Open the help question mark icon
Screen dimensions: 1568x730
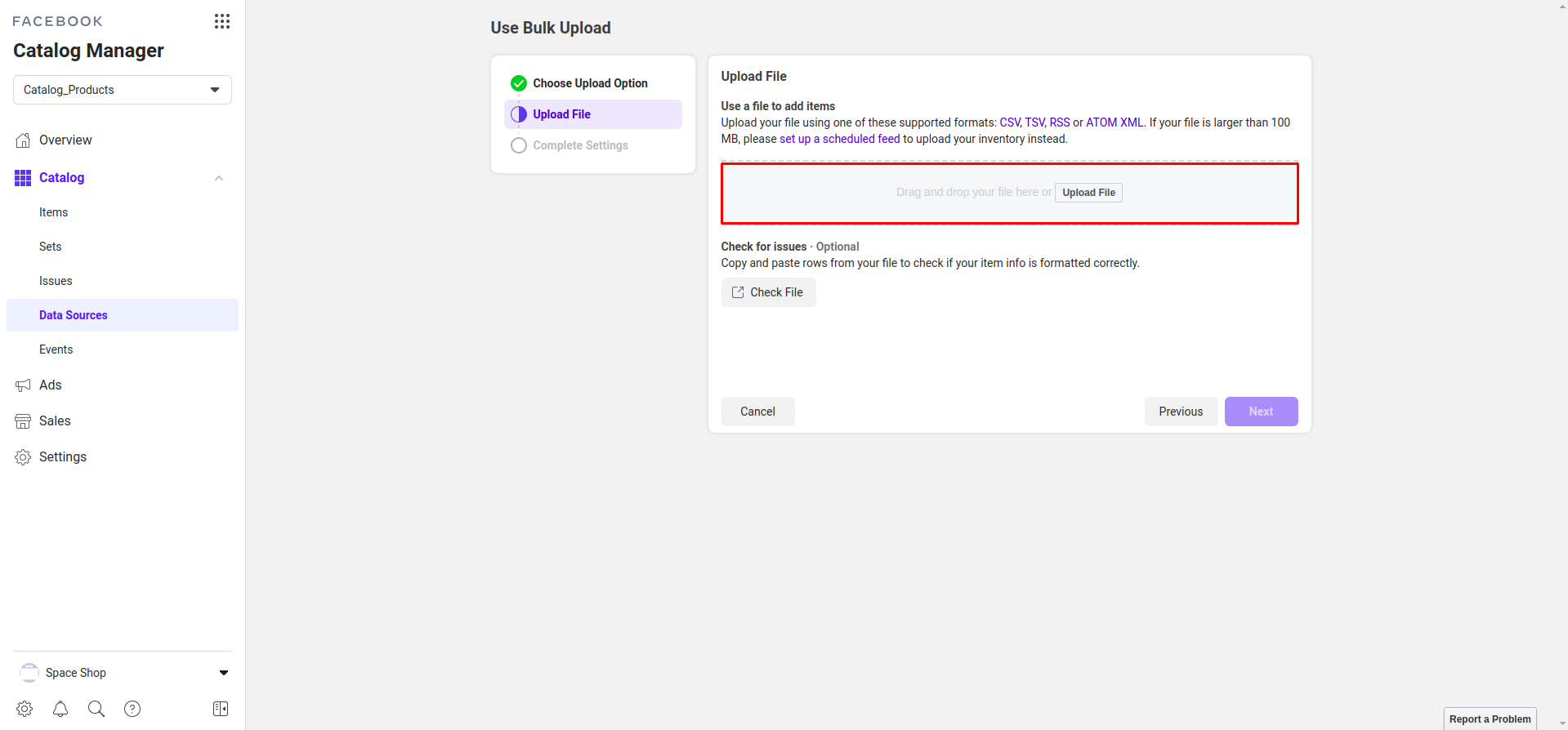tap(132, 709)
